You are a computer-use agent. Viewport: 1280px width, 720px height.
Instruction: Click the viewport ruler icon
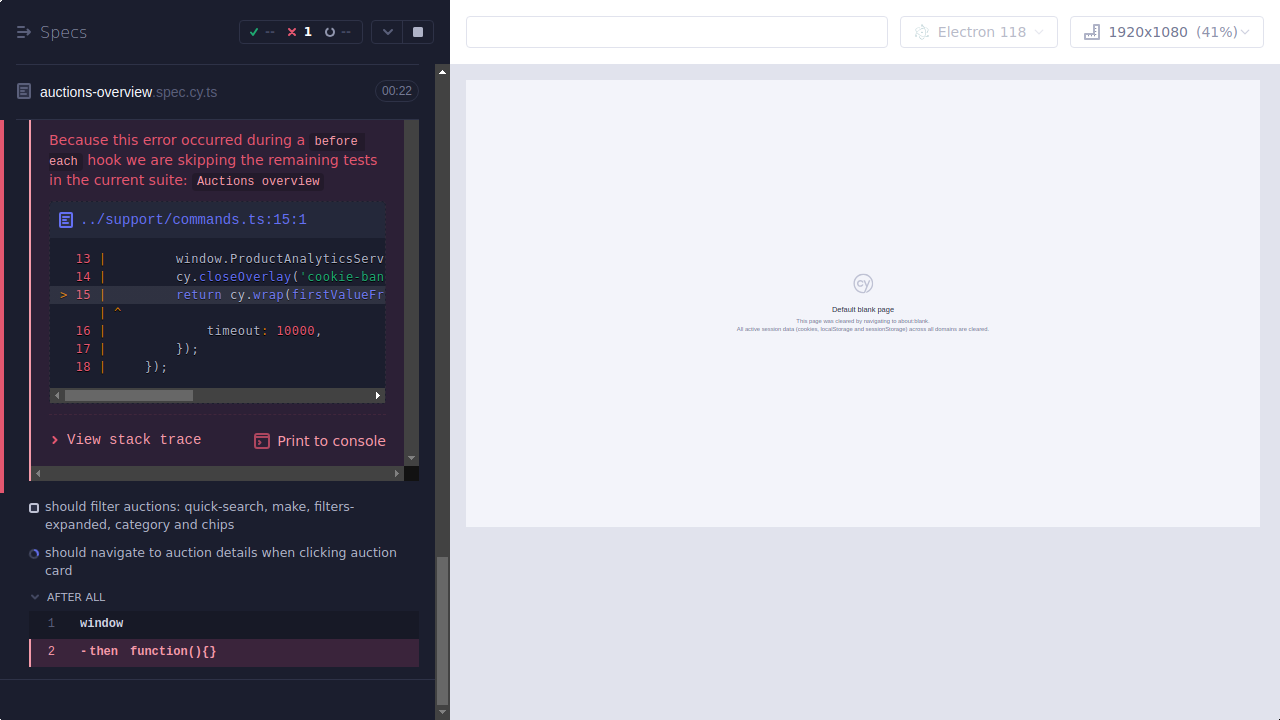(x=1091, y=31)
